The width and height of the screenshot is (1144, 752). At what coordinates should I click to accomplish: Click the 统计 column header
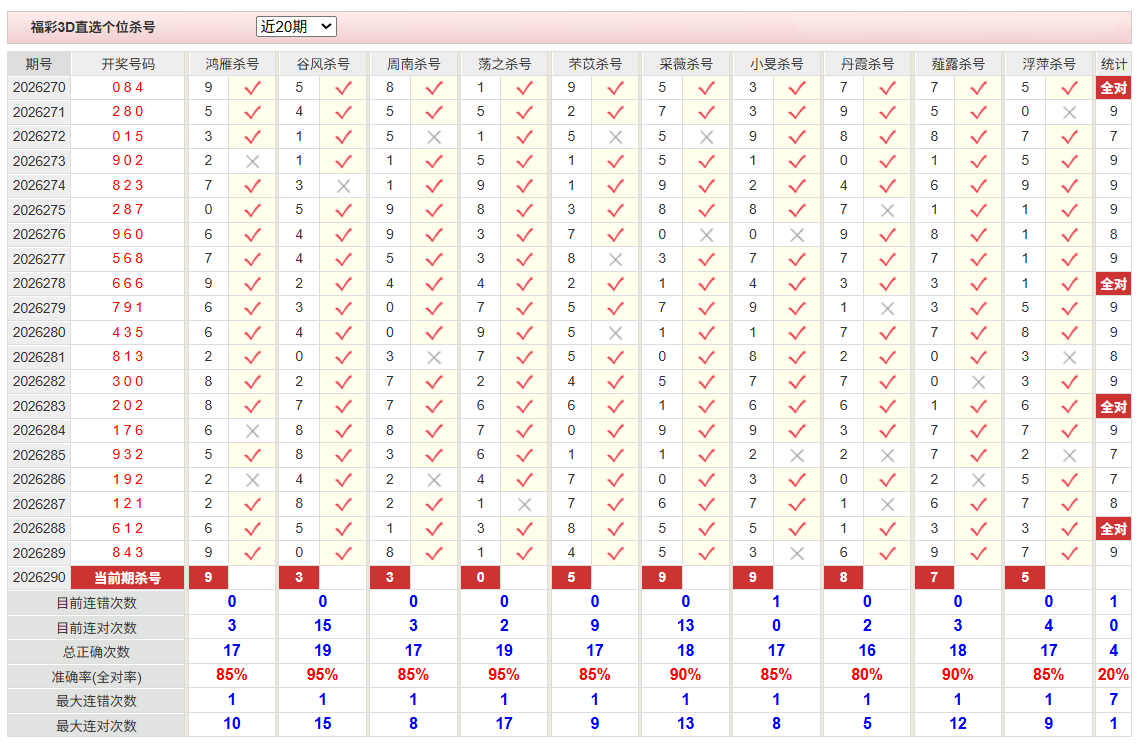[x=1113, y=64]
